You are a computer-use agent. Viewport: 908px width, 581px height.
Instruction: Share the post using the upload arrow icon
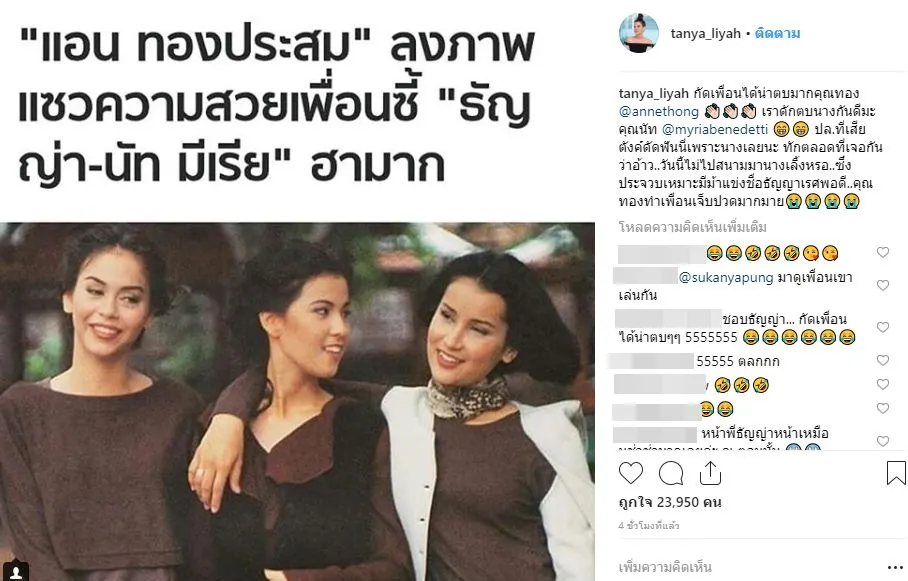[x=710, y=473]
